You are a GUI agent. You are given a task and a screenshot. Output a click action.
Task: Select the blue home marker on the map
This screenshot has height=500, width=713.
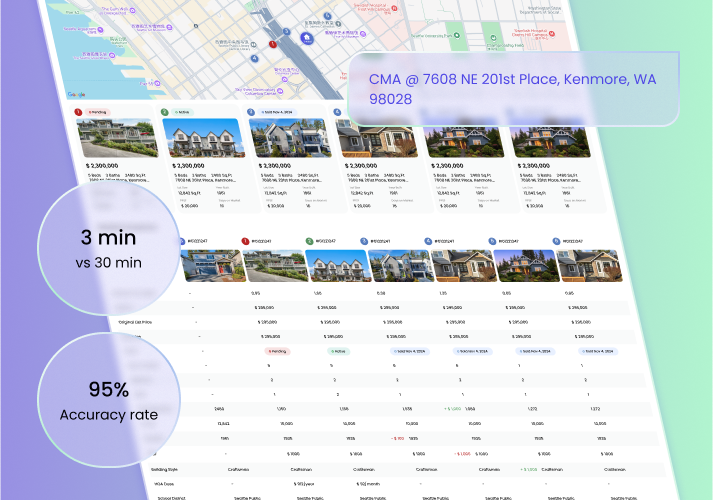click(x=307, y=38)
